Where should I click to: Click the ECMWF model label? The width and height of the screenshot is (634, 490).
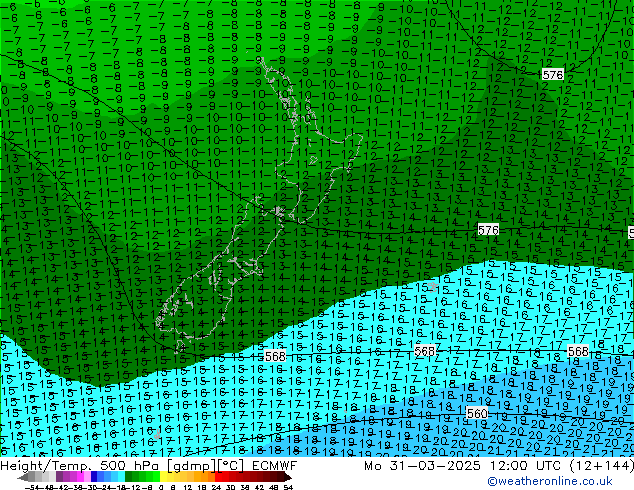[275, 466]
